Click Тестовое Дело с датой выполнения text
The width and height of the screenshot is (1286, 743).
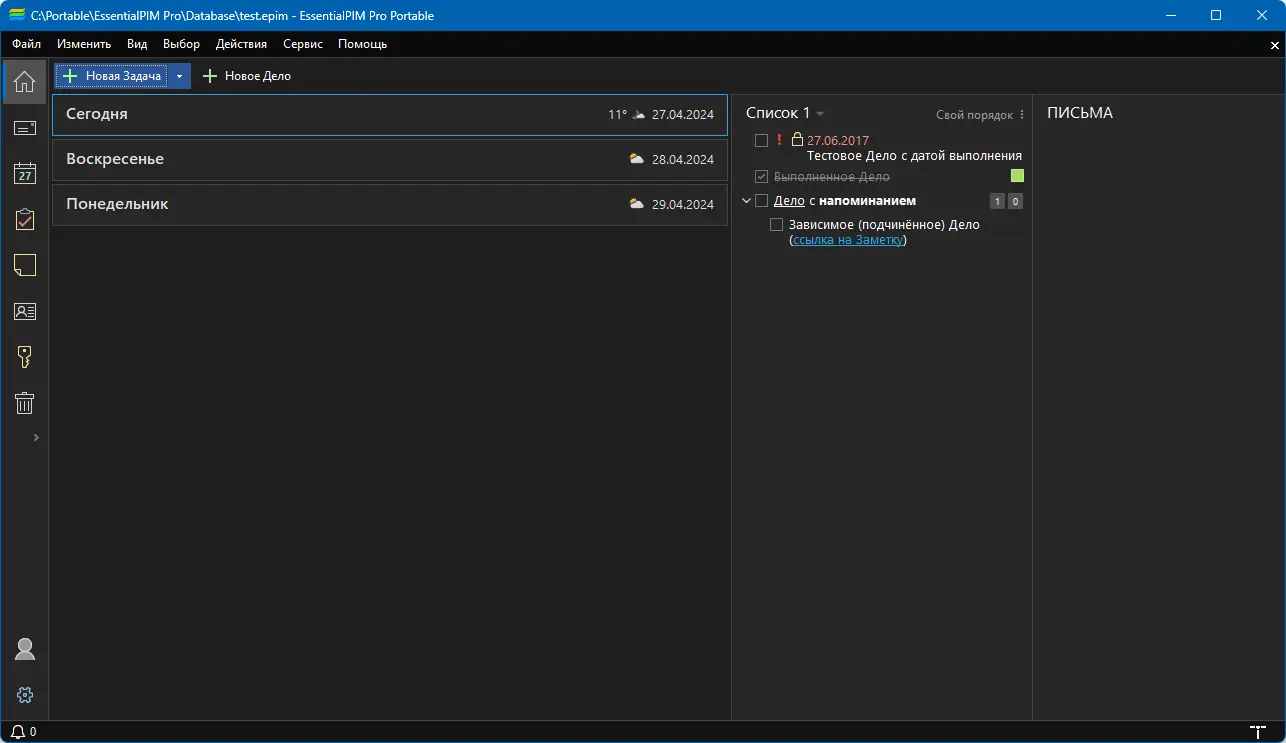pyautogui.click(x=914, y=156)
